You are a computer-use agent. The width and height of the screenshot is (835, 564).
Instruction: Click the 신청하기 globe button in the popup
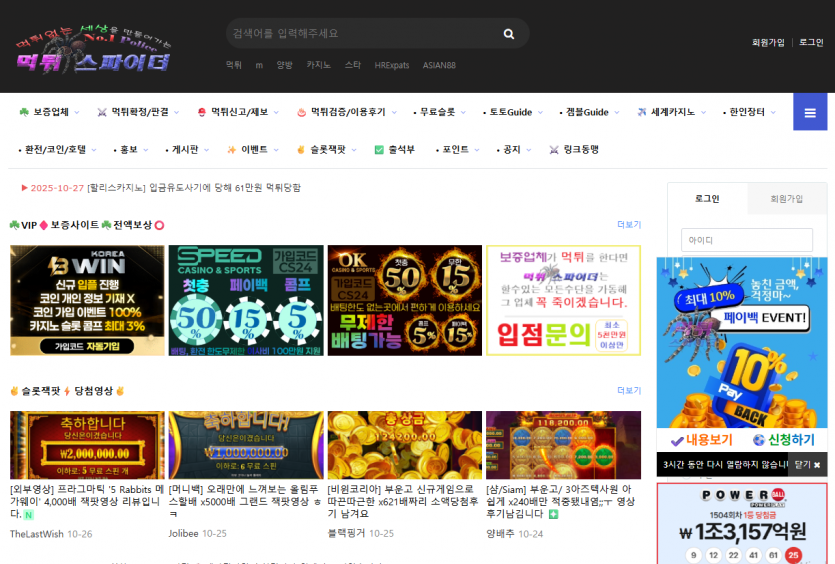click(x=783, y=440)
